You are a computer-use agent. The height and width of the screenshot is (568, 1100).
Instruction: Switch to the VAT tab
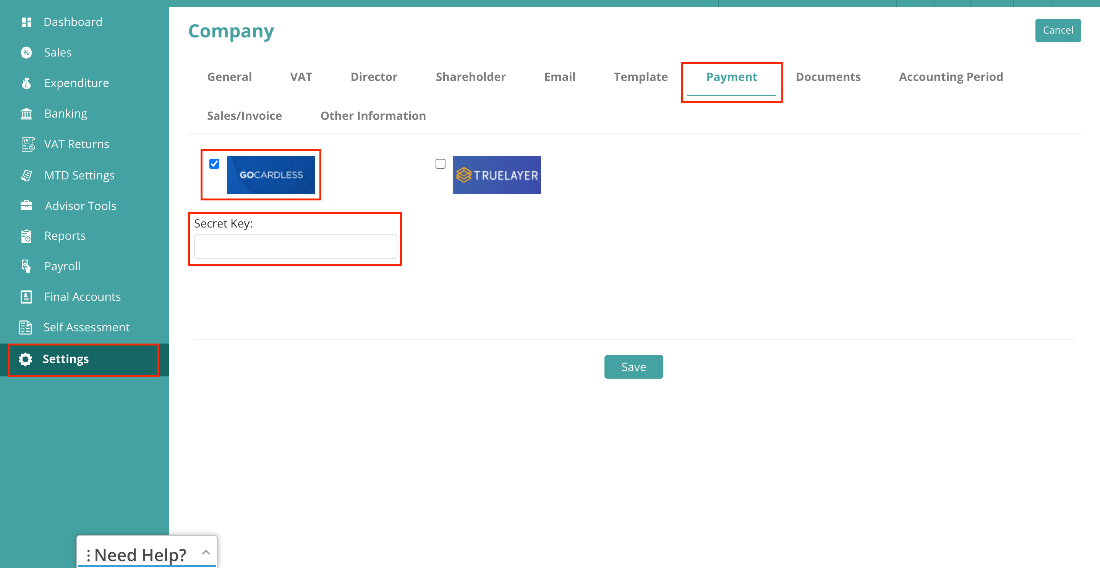(x=301, y=77)
